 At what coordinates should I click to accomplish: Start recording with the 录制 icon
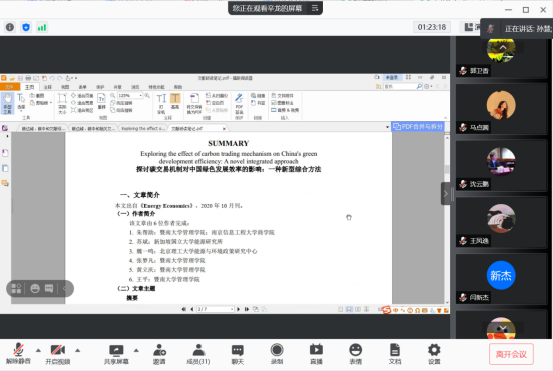[x=277, y=353]
